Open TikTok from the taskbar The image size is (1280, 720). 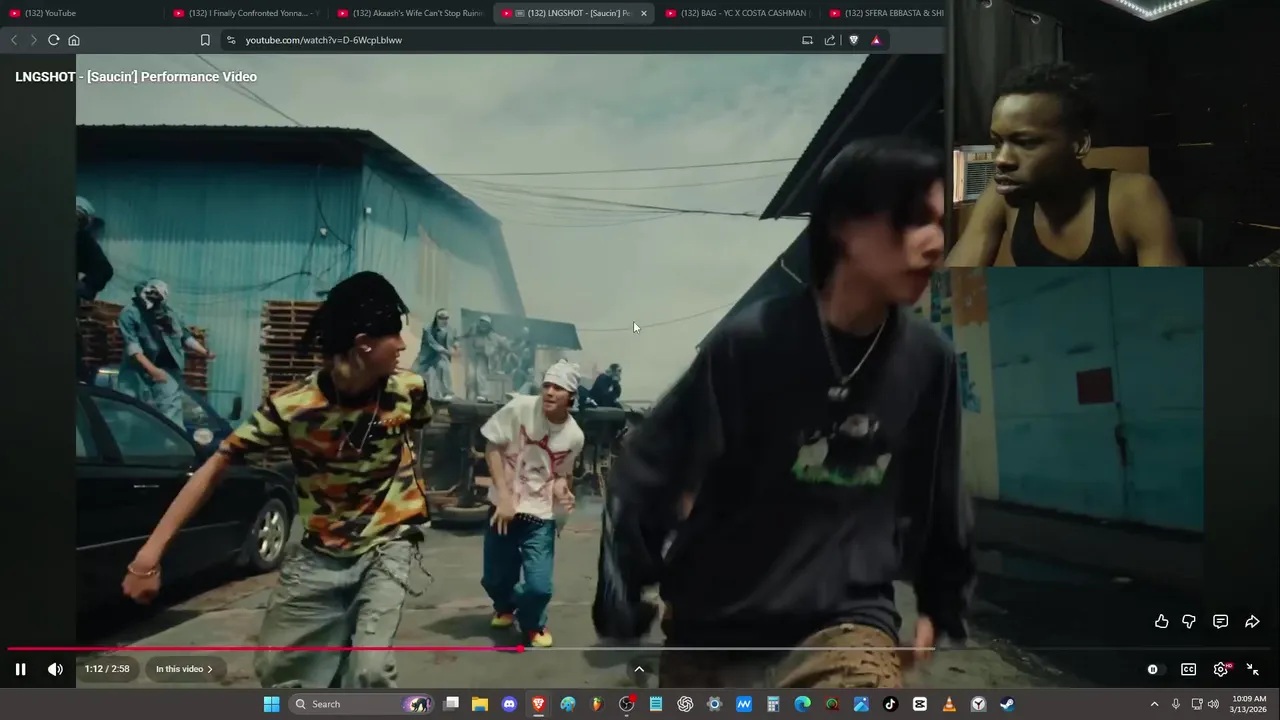tap(890, 704)
